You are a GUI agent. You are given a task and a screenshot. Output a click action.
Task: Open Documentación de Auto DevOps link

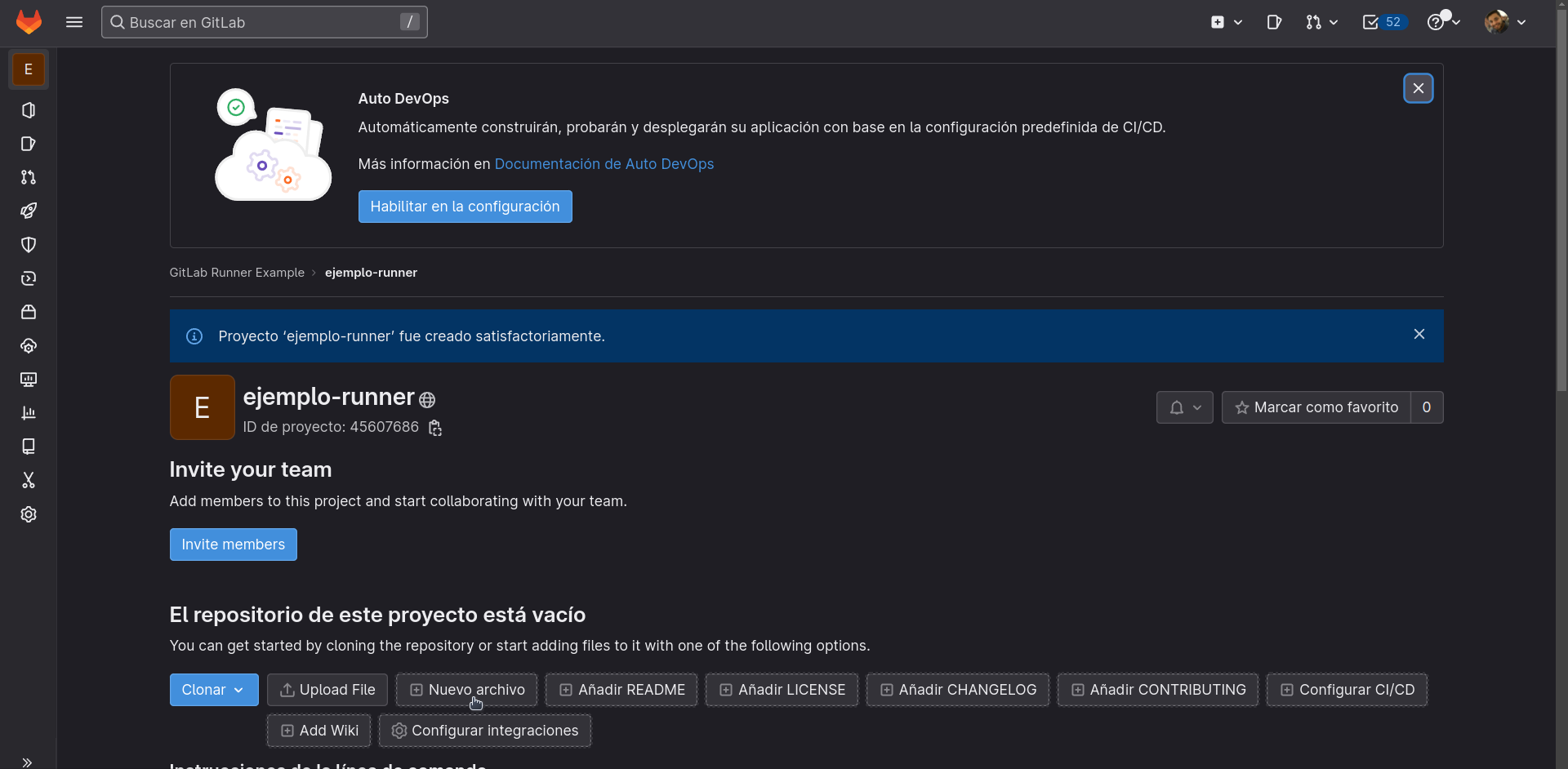tap(604, 164)
